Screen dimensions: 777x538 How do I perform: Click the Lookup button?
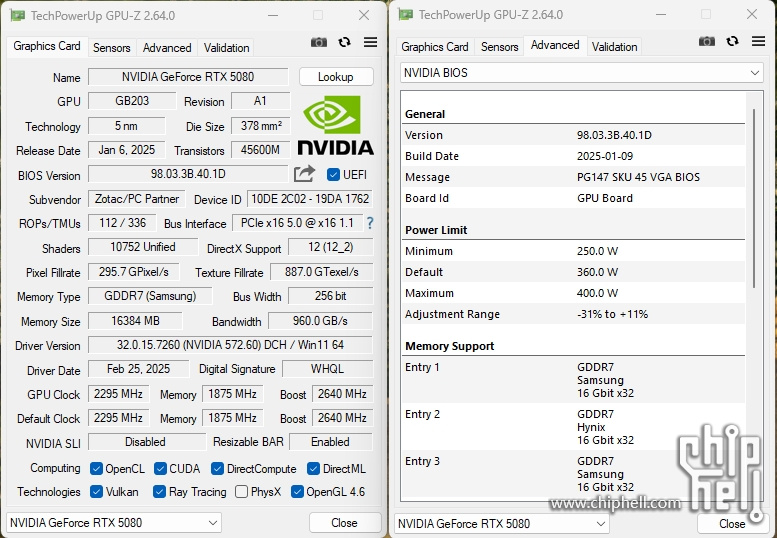[335, 77]
